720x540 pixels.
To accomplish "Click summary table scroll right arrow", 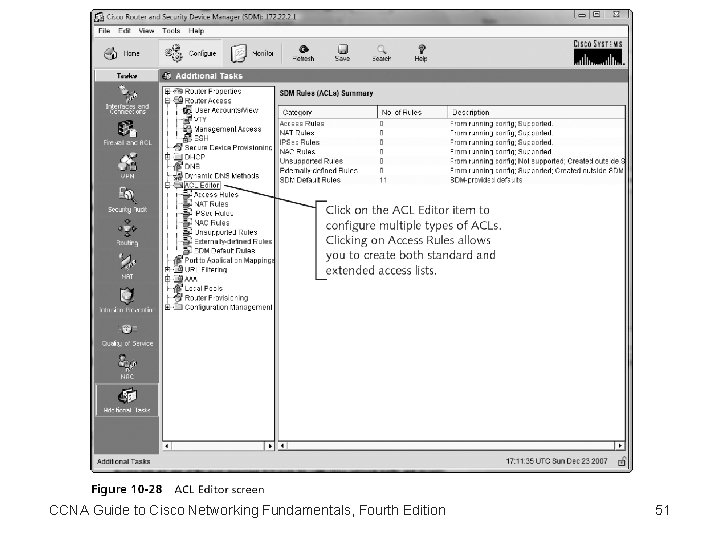I will 620,445.
